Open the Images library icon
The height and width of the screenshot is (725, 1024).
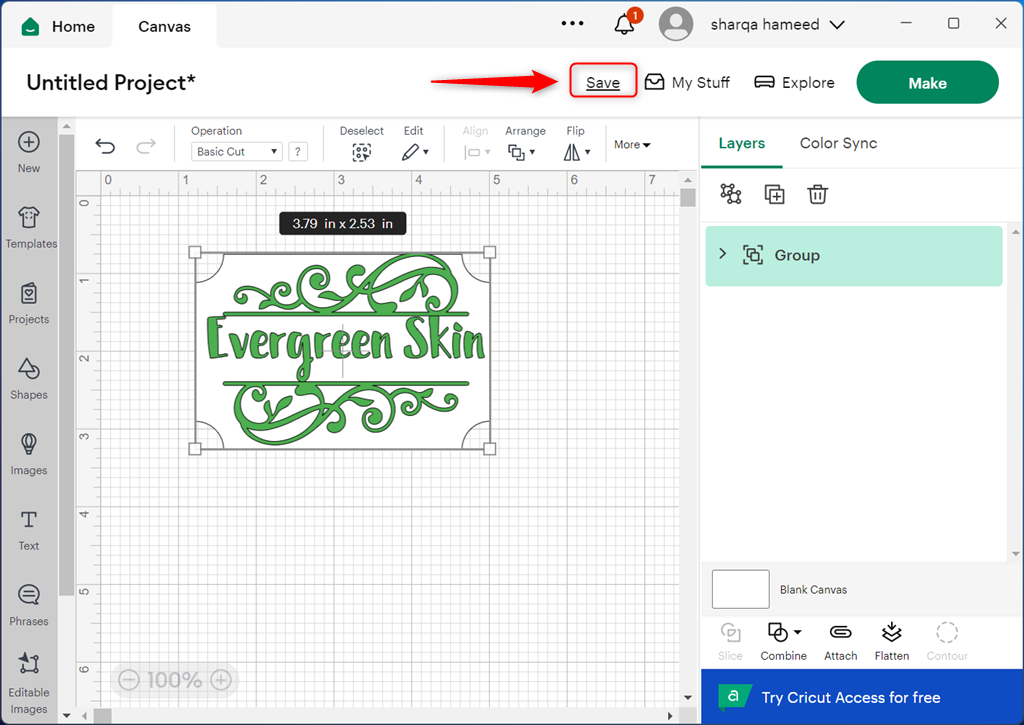[29, 453]
